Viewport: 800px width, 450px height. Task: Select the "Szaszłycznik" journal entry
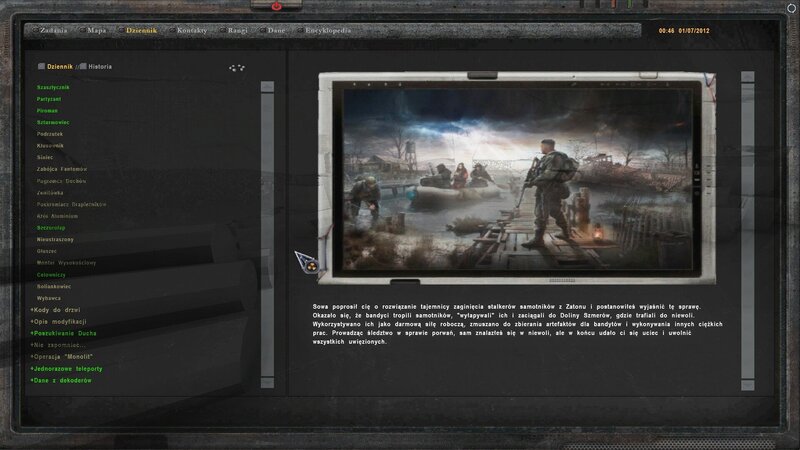[x=53, y=87]
